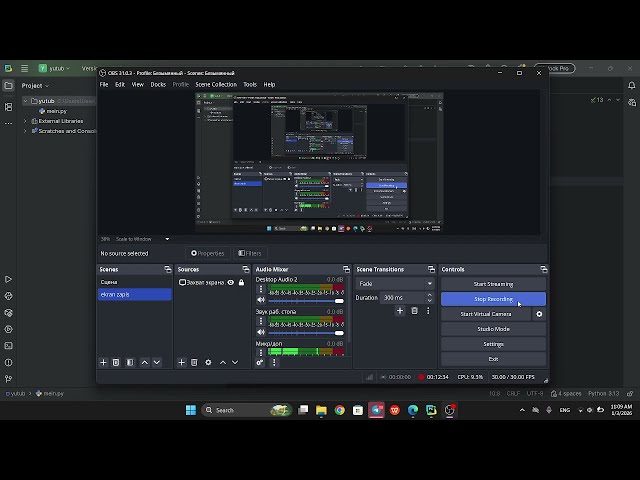Expand External Libraries tree node
The height and width of the screenshot is (480, 640).
pos(25,121)
